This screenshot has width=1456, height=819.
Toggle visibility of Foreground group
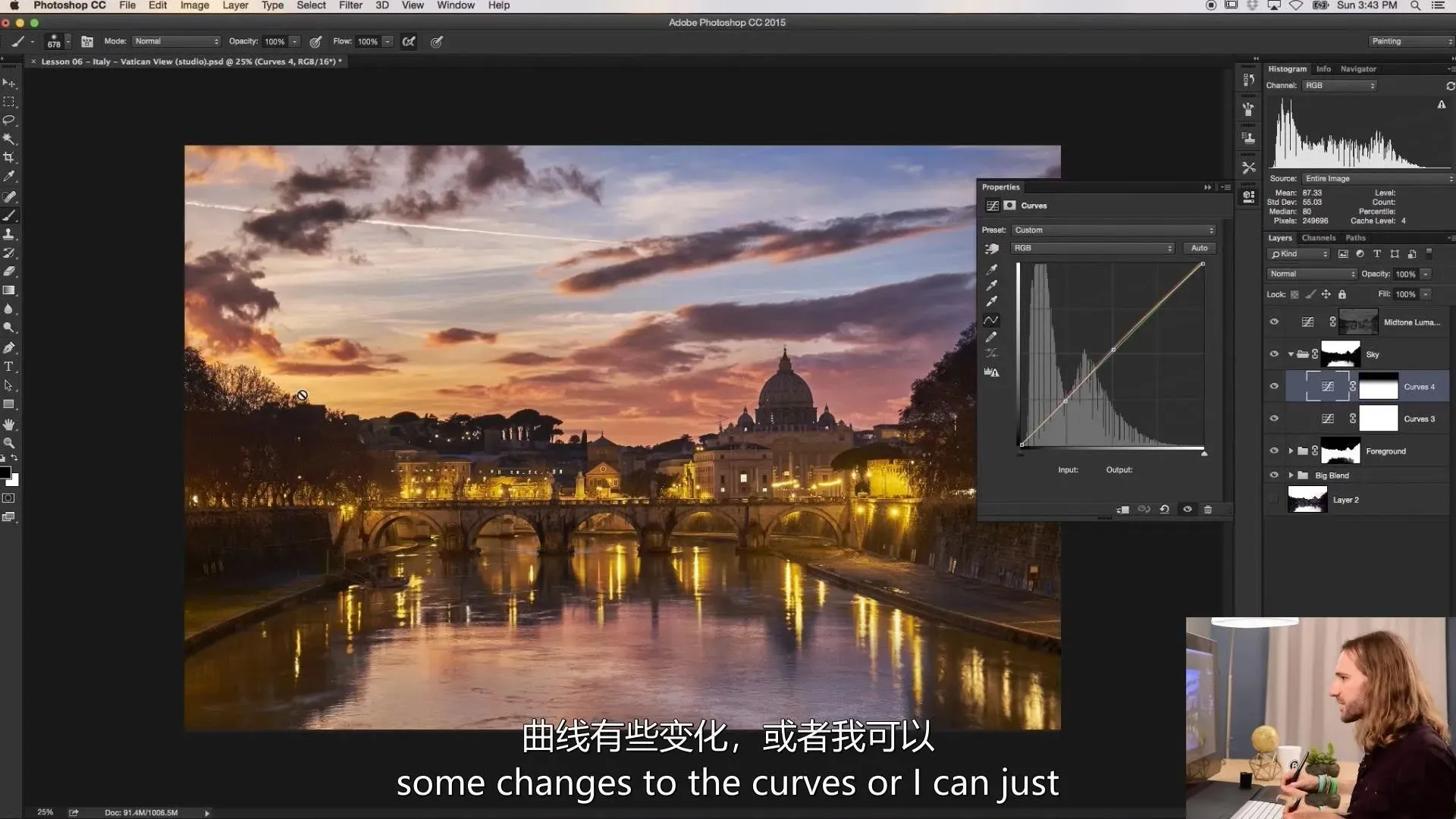click(x=1274, y=451)
